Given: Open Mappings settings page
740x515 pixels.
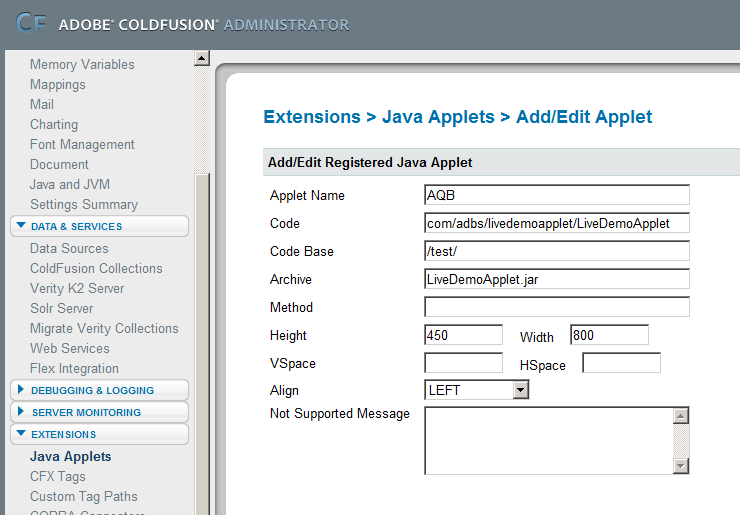Looking at the screenshot, I should (58, 84).
